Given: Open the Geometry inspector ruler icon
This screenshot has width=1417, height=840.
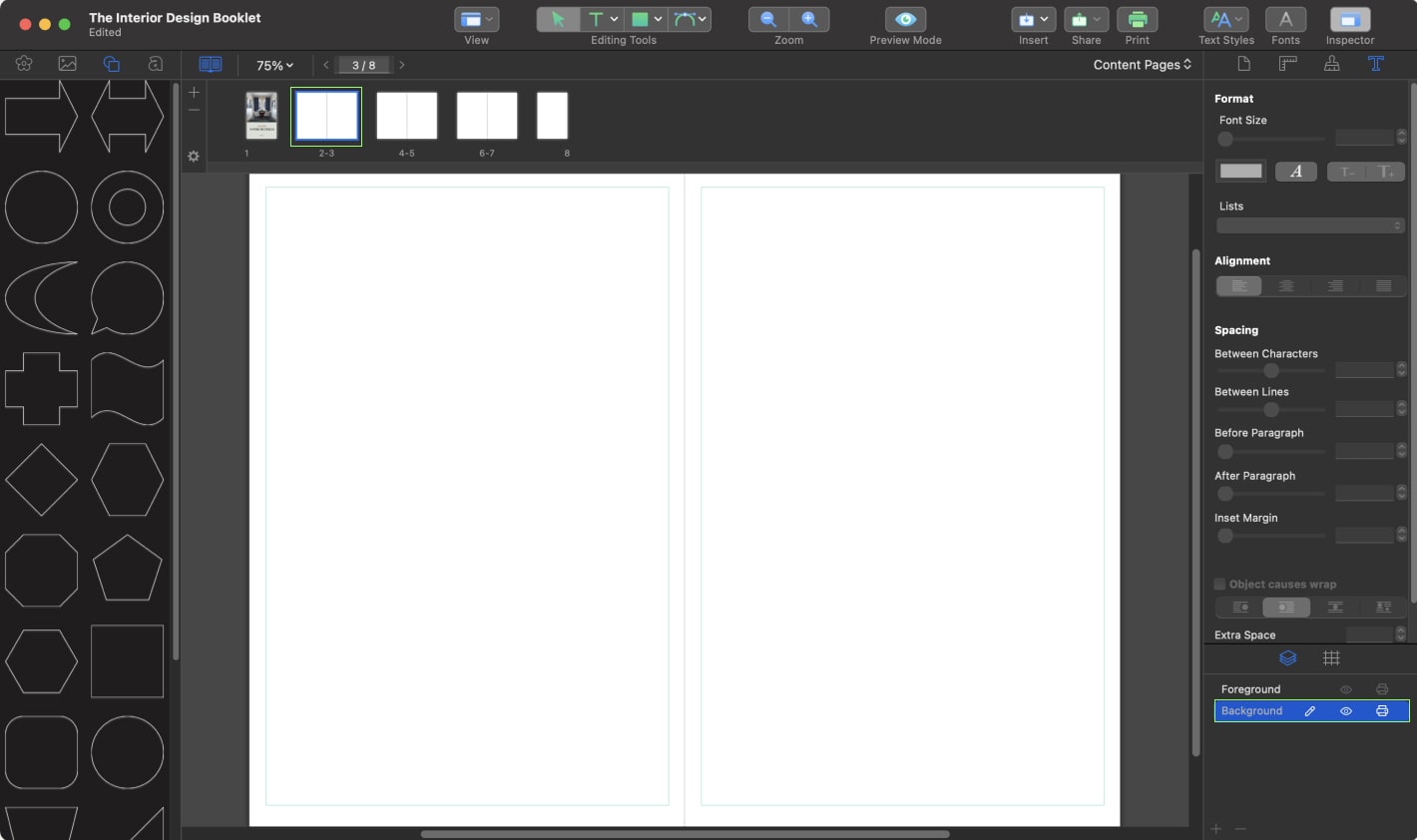Looking at the screenshot, I should (x=1287, y=64).
